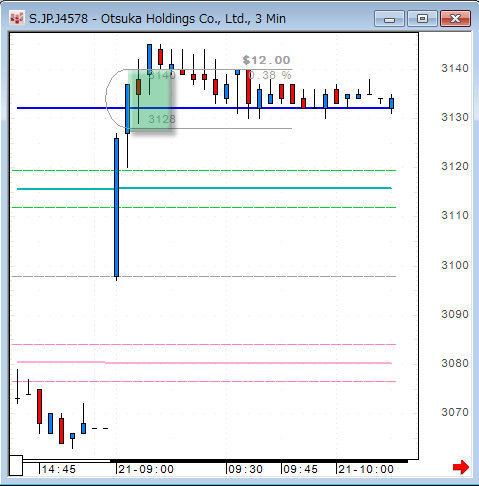Click the red arrow at bottom right
The height and width of the screenshot is (486, 479).
[x=461, y=467]
